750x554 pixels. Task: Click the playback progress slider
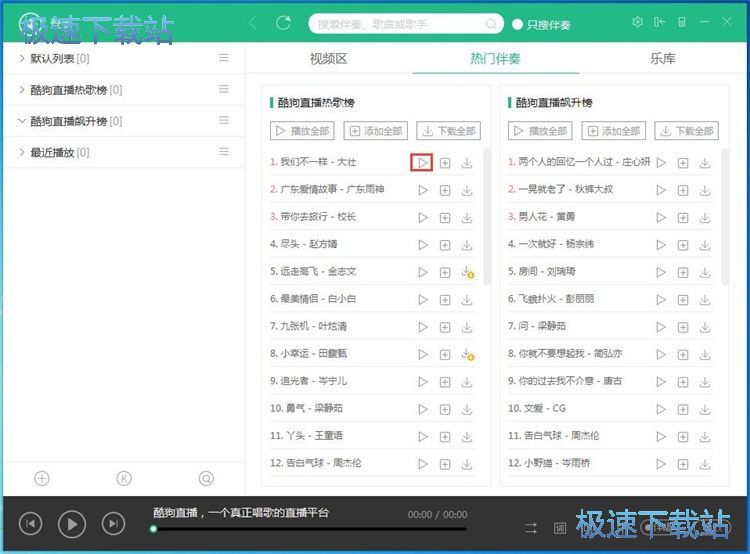coord(310,529)
